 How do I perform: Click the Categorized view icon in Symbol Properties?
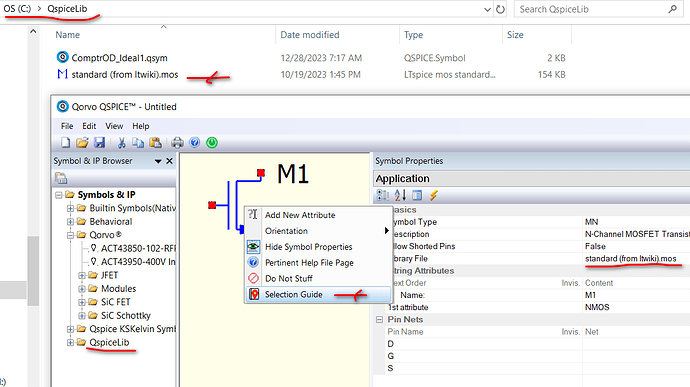tap(382, 195)
